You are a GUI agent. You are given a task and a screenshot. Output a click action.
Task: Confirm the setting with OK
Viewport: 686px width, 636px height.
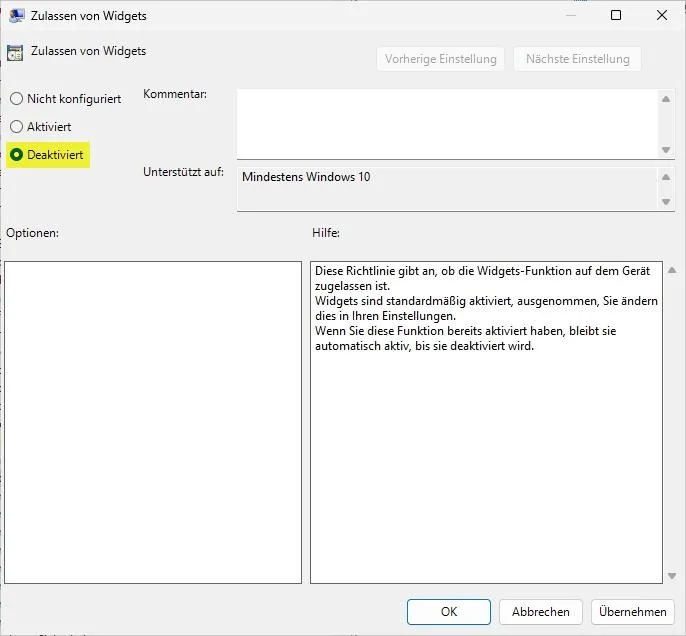tap(449, 612)
